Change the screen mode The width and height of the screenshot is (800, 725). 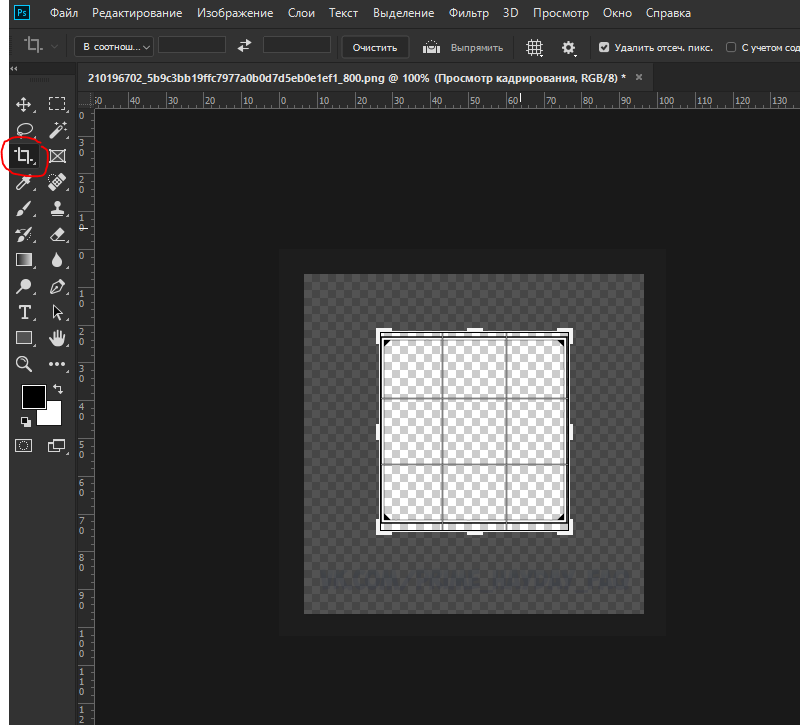click(x=57, y=445)
